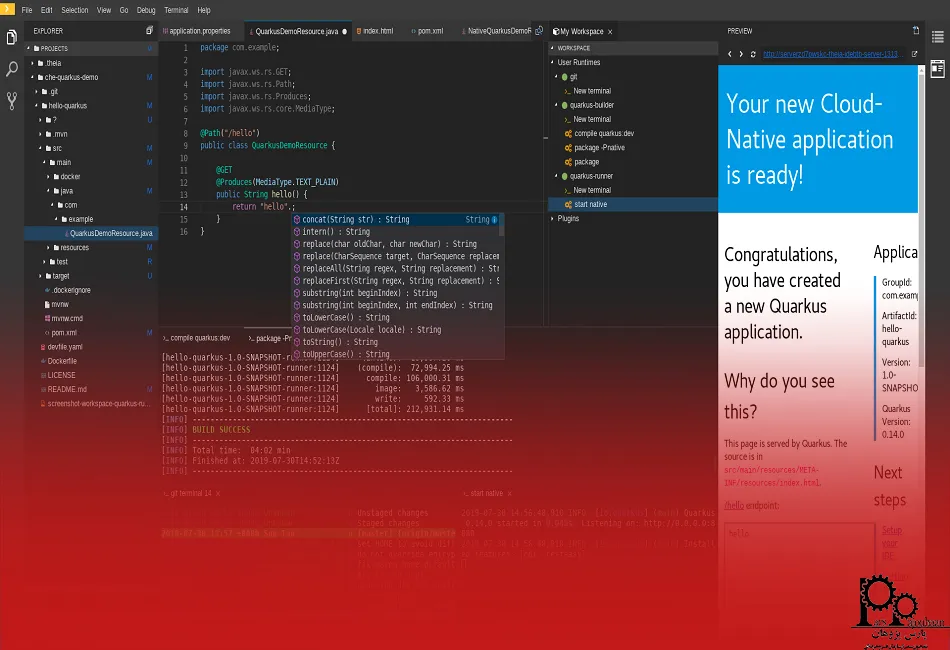
Task: Expand the Plugins node in workspace
Action: click(552, 218)
